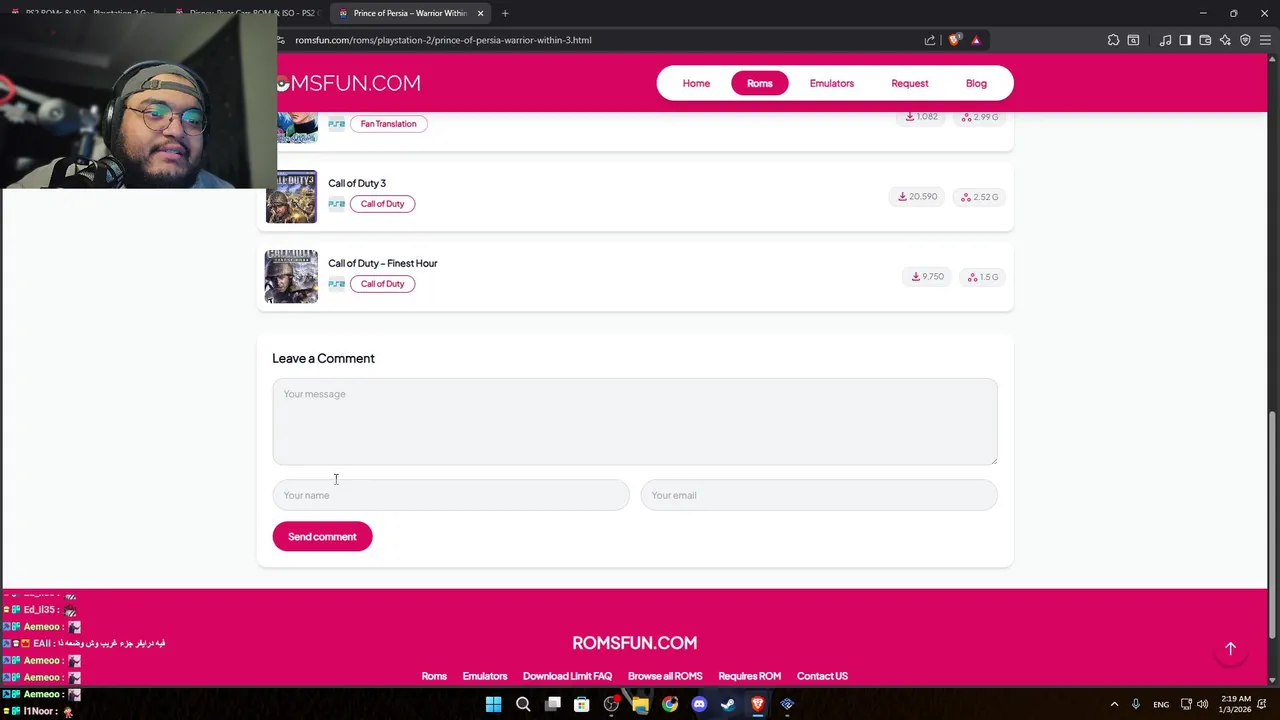The image size is (1280, 720).
Task: Click Call of Duty tag under Finest Hour
Action: pos(382,284)
